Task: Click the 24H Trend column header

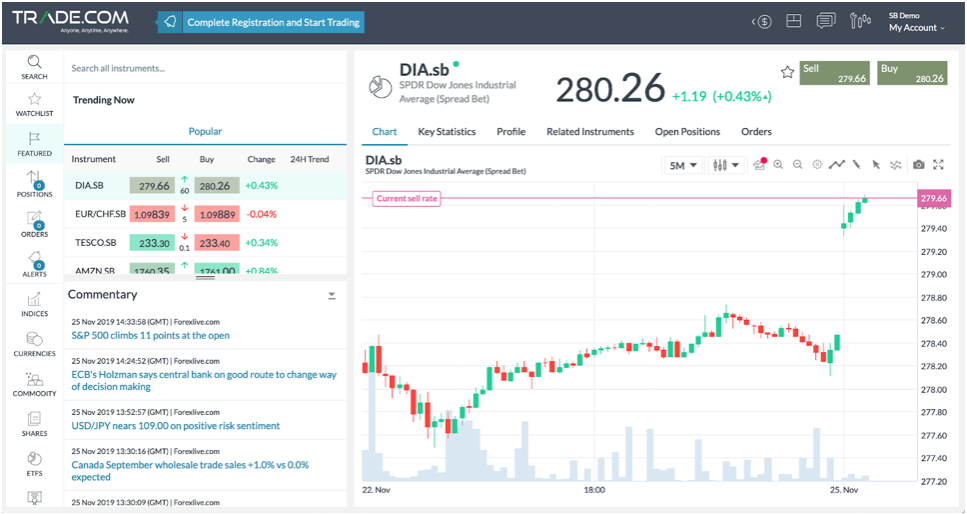Action: coord(310,159)
